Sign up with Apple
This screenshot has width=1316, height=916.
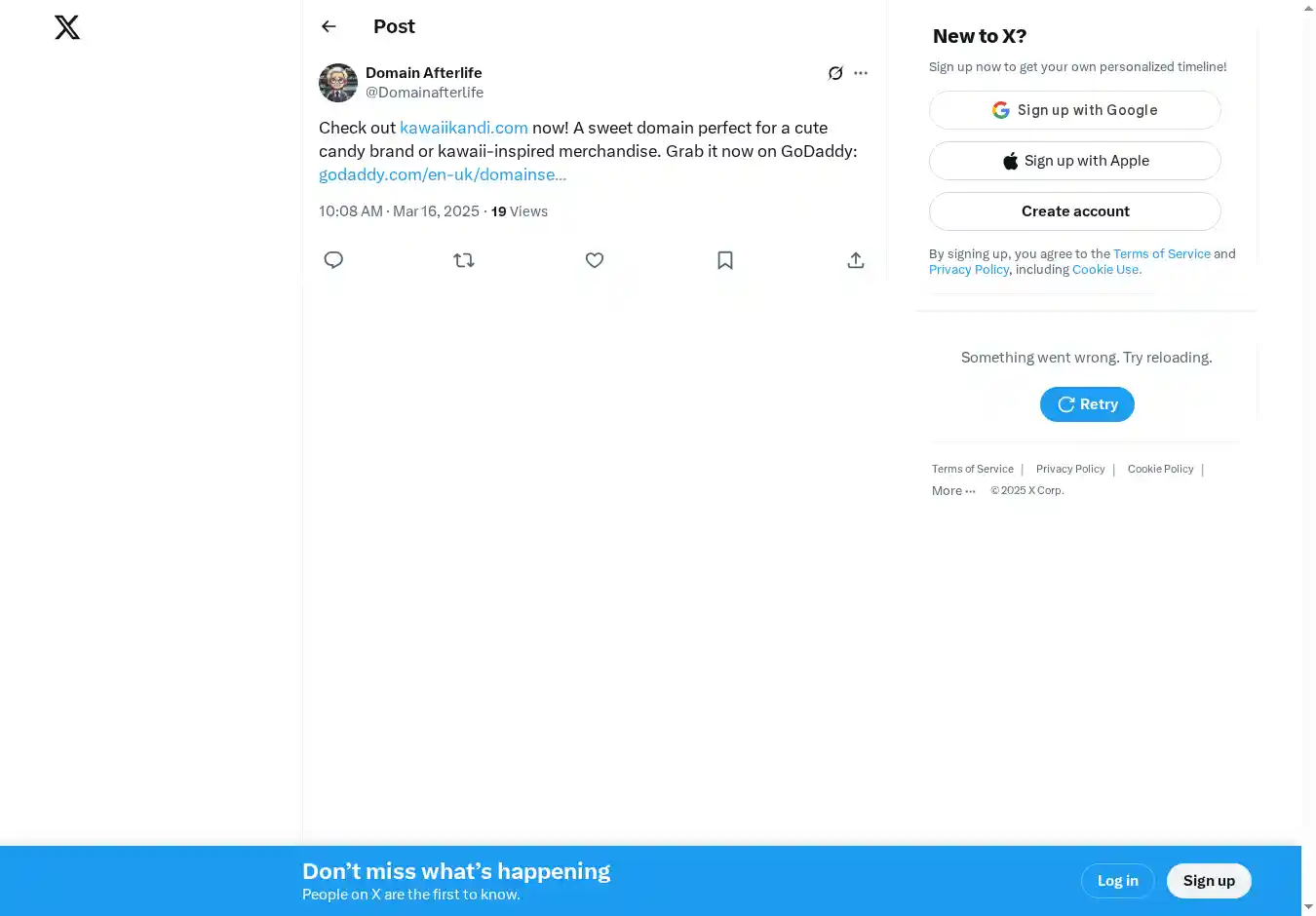[x=1074, y=161]
